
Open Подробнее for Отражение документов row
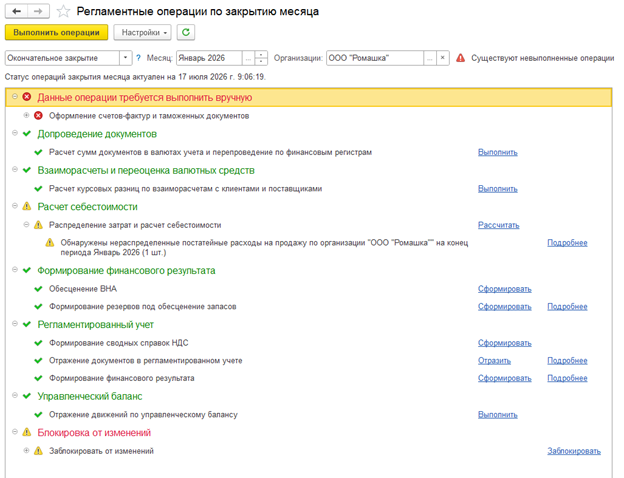[x=567, y=361]
